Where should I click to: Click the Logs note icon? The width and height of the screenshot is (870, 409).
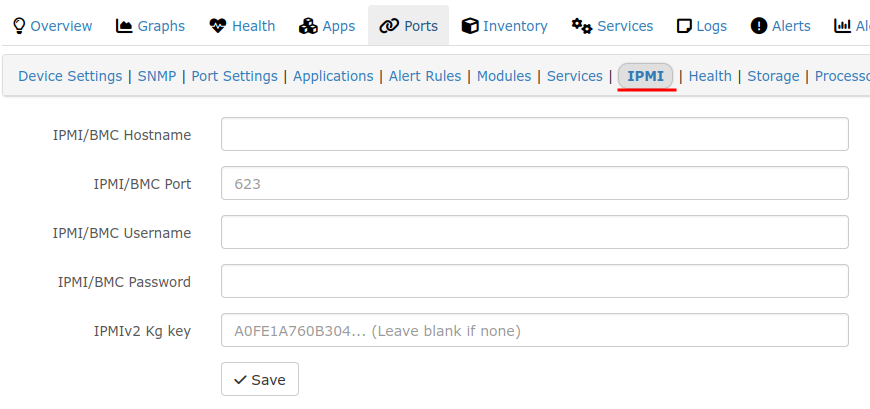pyautogui.click(x=684, y=26)
